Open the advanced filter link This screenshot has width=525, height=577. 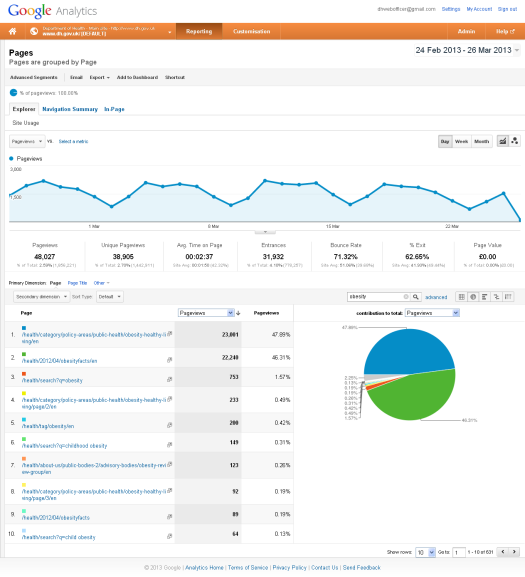pos(436,297)
